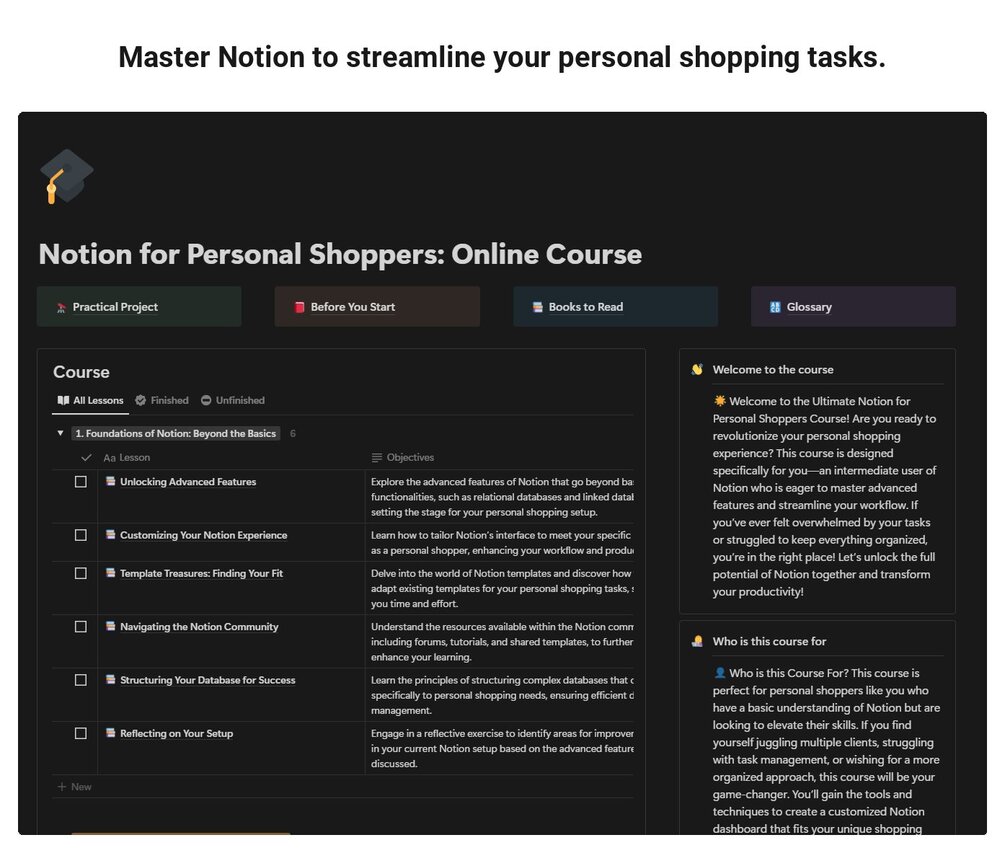The width and height of the screenshot is (1005, 853).
Task: Click objectives text starting Learn the principles of structuring
Action: tap(502, 695)
